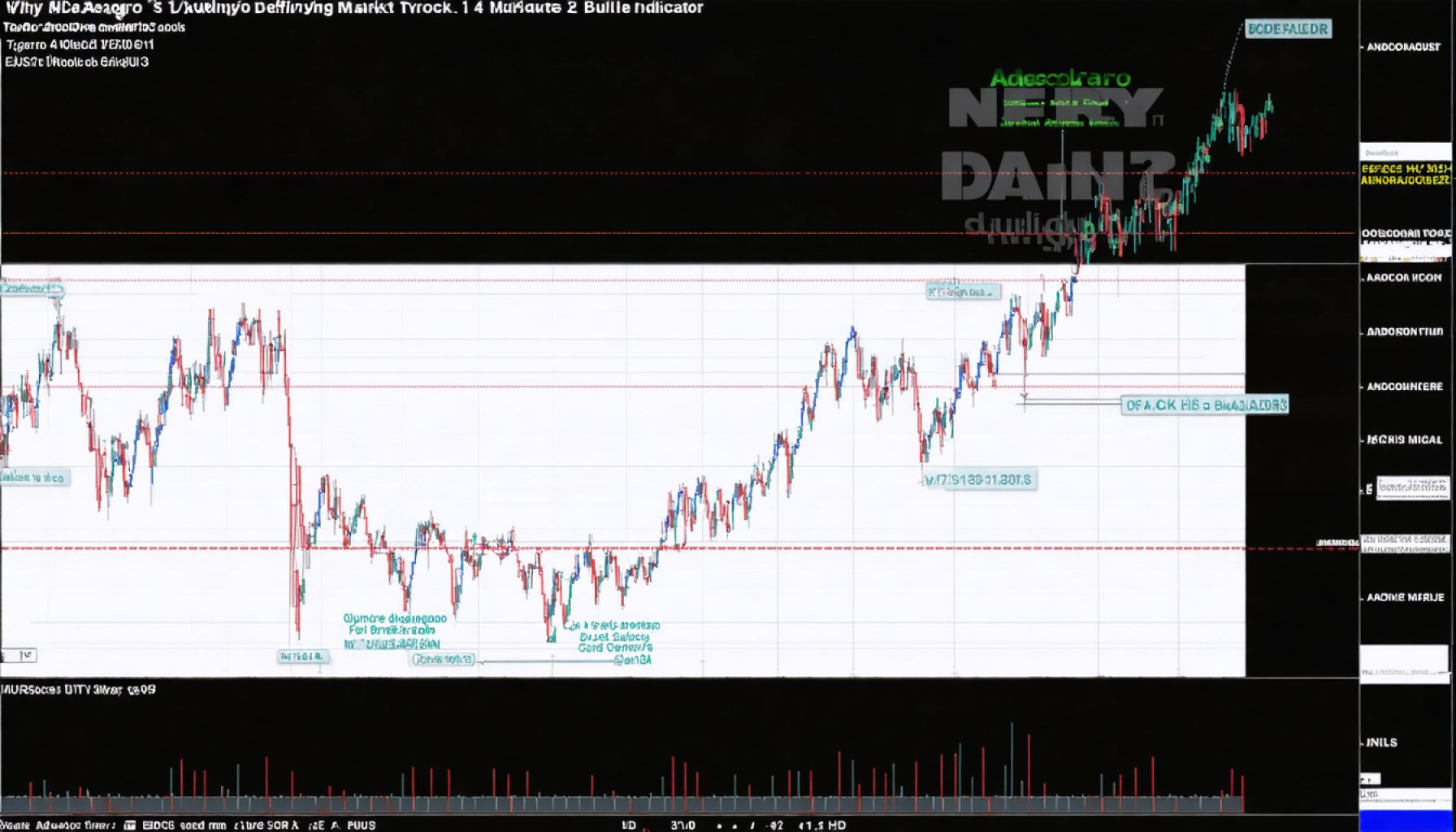Click the white box below AAOINE MFRIJE

pyautogui.click(x=1405, y=664)
